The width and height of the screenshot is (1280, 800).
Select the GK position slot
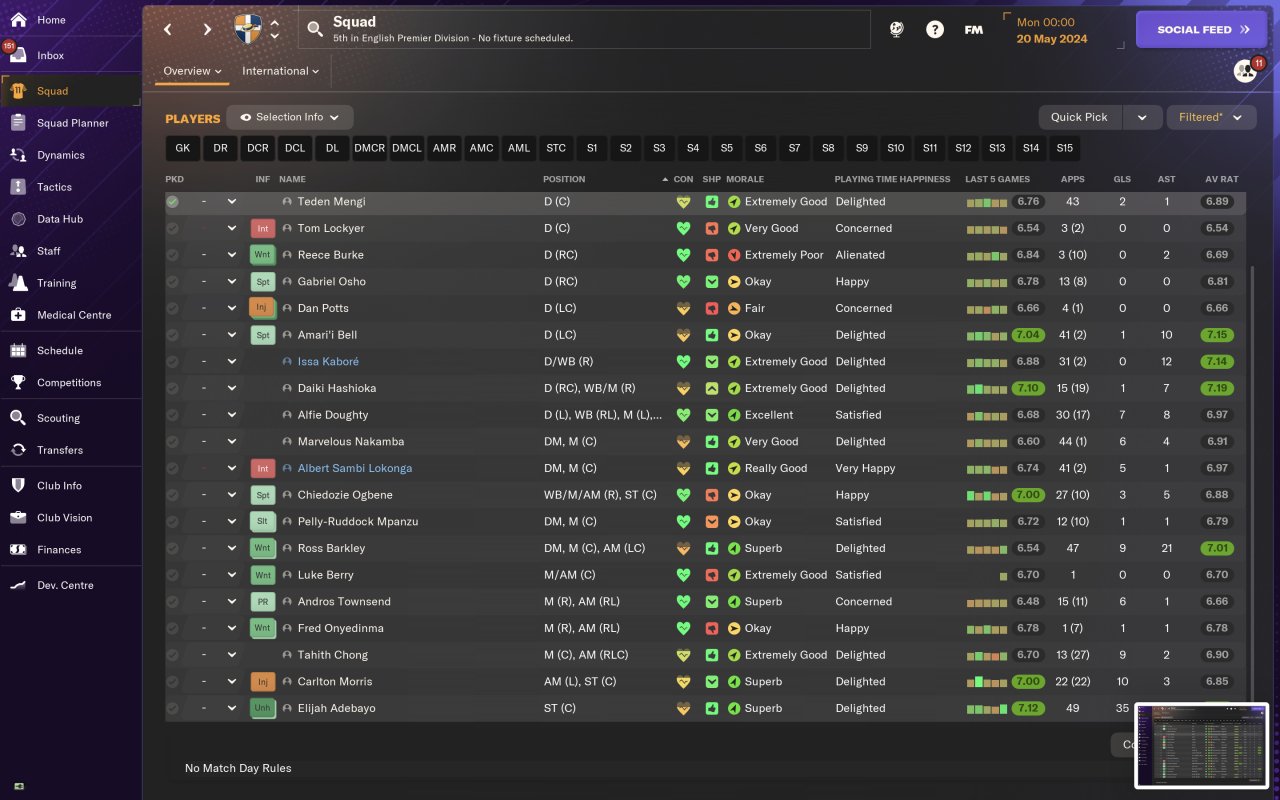(182, 148)
